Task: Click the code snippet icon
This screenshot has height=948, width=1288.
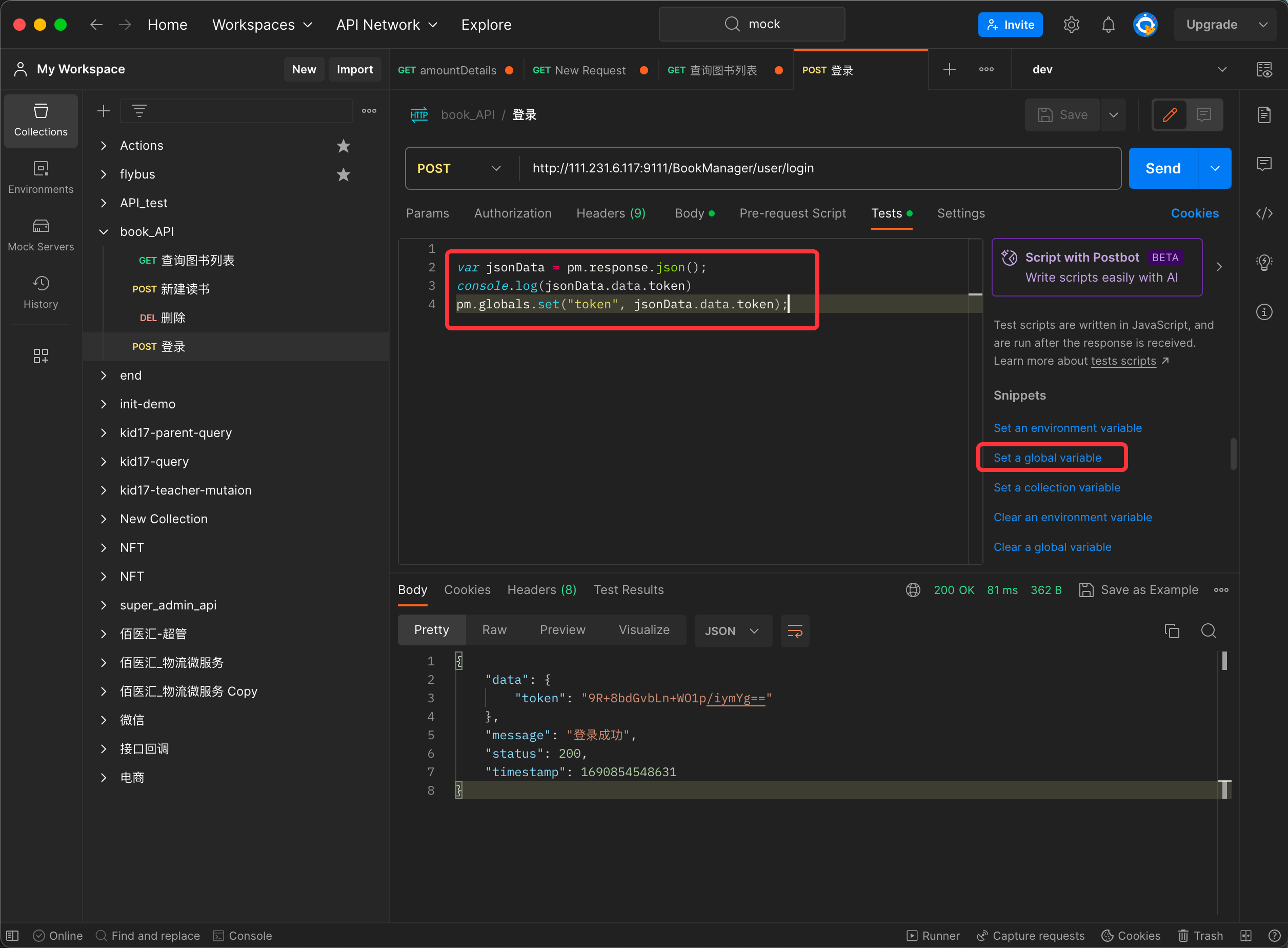Action: 1264,213
